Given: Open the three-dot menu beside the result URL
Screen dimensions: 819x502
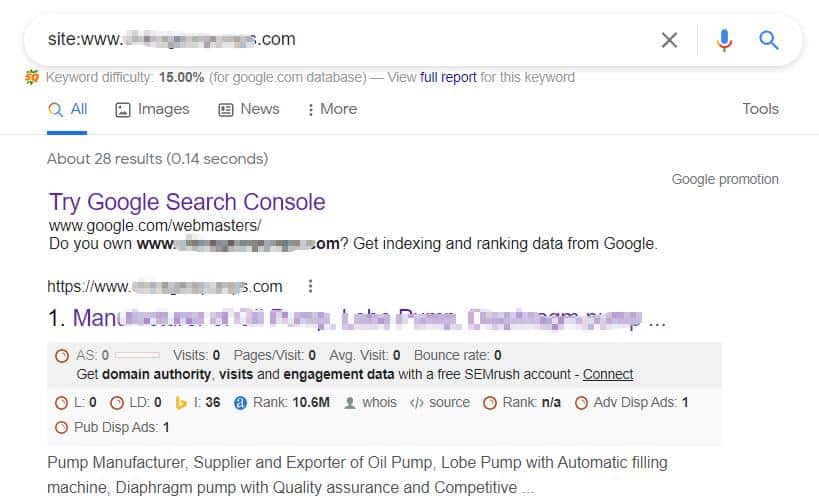Looking at the screenshot, I should (310, 286).
